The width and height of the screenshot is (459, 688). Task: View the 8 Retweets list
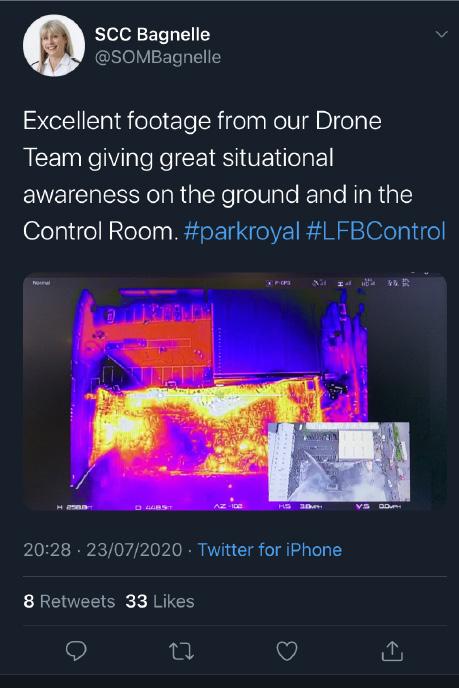[69, 601]
